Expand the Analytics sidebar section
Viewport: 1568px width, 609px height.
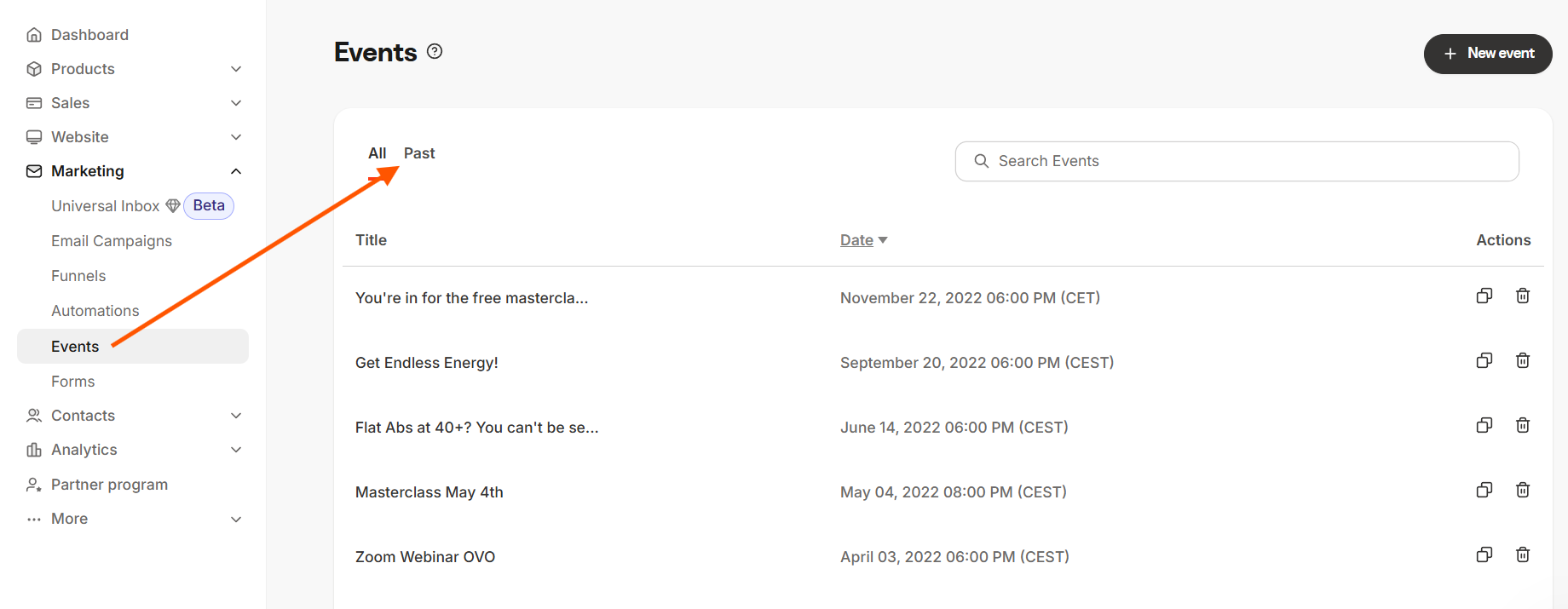pyautogui.click(x=236, y=450)
